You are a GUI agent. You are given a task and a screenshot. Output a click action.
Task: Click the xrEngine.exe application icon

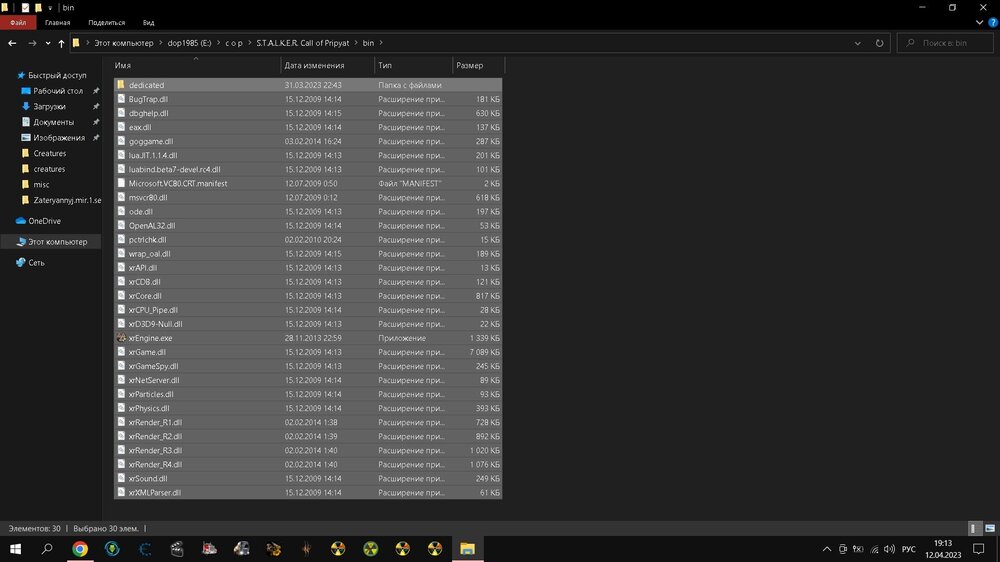[121, 338]
